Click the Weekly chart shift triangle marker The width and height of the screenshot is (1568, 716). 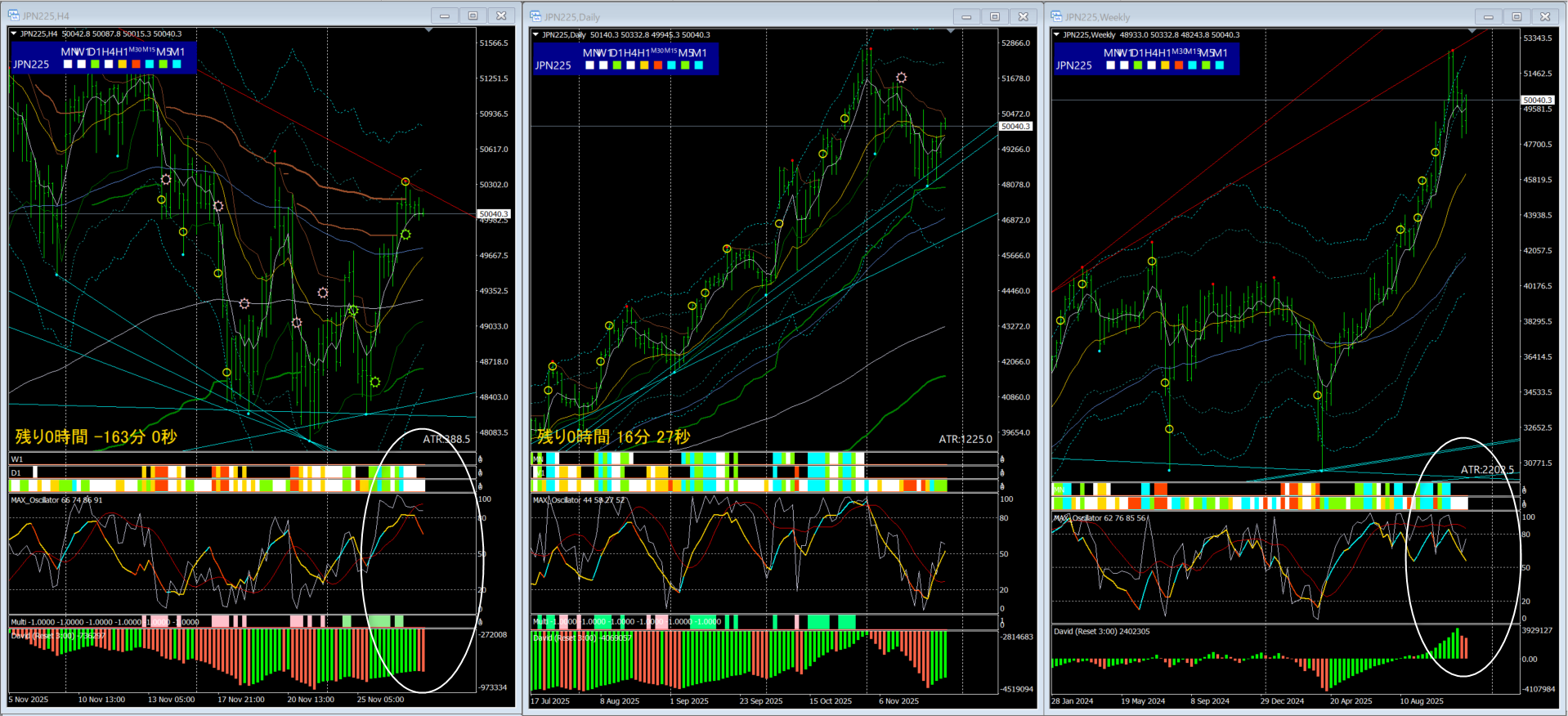point(1472,31)
